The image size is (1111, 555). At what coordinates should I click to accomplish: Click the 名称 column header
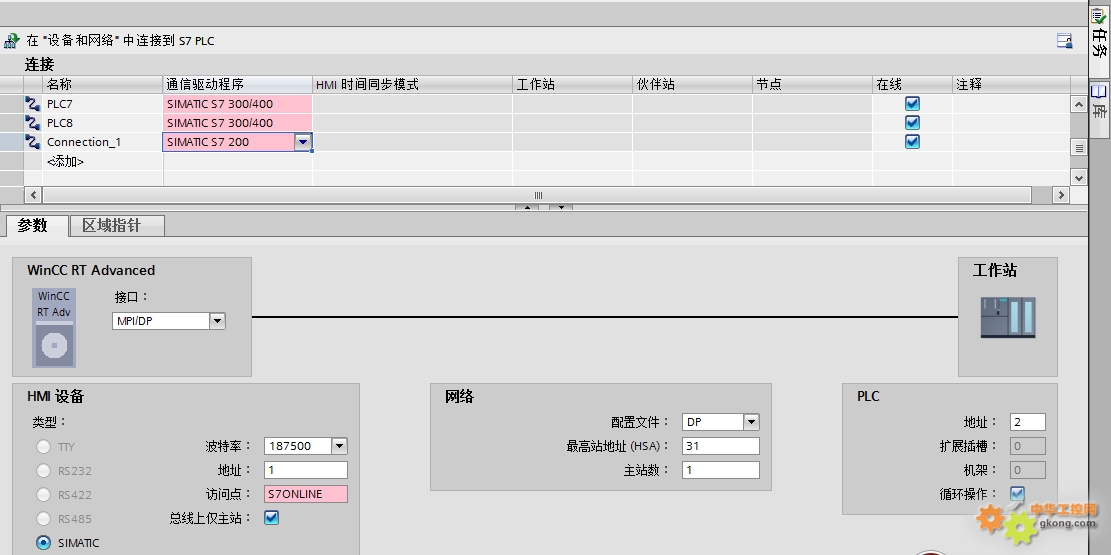pyautogui.click(x=103, y=84)
